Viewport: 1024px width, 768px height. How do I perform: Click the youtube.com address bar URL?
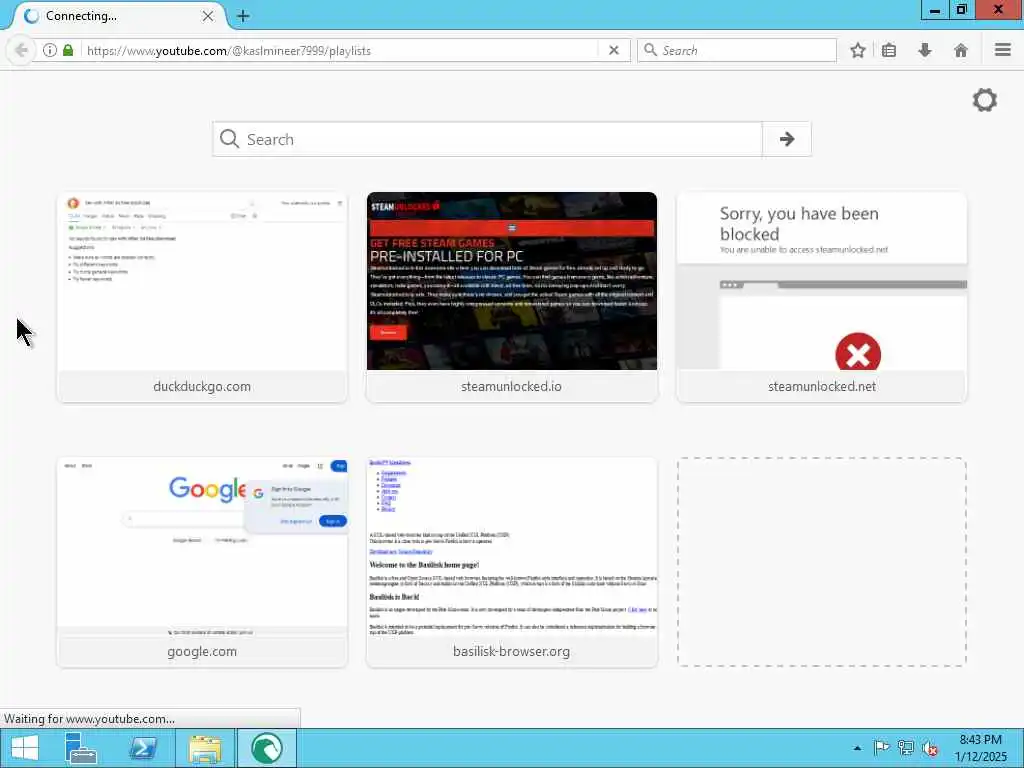click(229, 50)
